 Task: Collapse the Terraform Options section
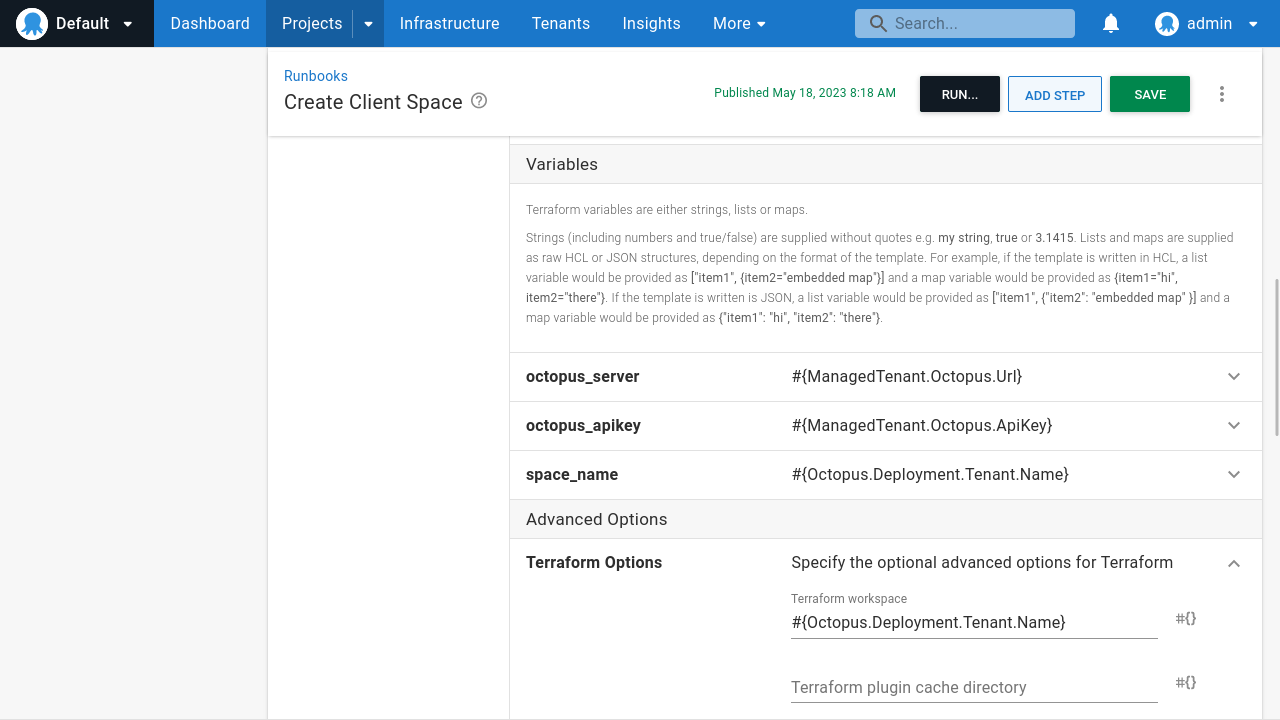[x=1233, y=563]
